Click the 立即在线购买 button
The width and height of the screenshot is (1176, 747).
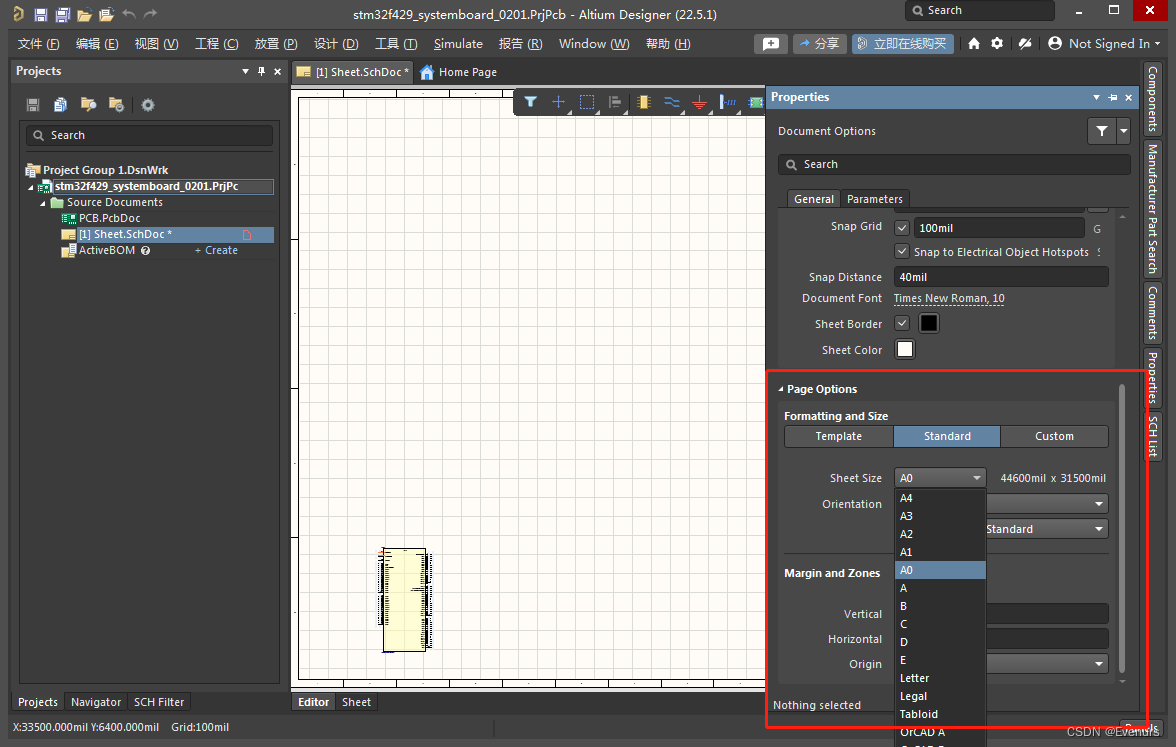(x=902, y=44)
